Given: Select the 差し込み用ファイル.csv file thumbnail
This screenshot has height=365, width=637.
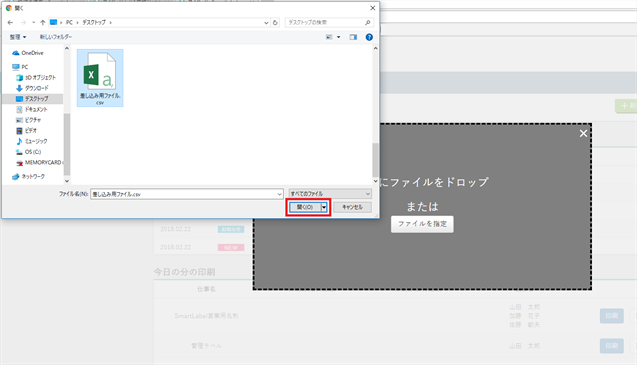Looking at the screenshot, I should (100, 78).
